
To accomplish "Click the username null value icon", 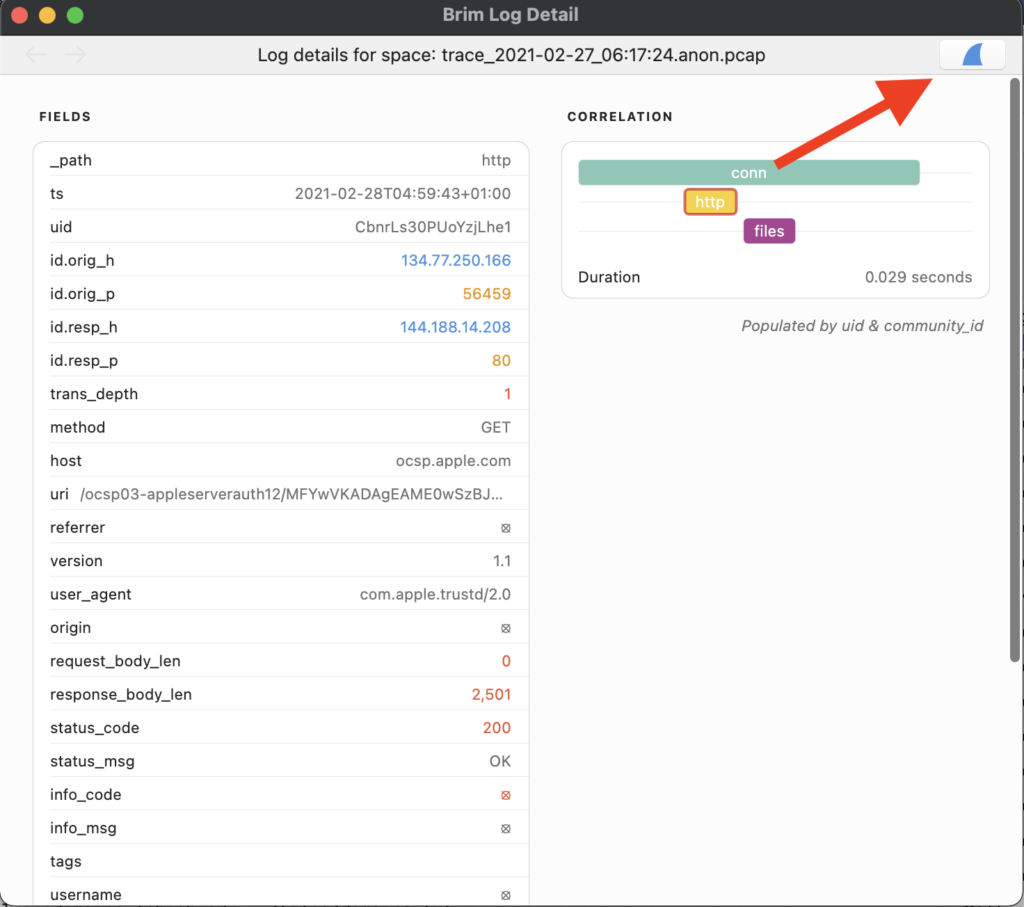I will click(505, 895).
